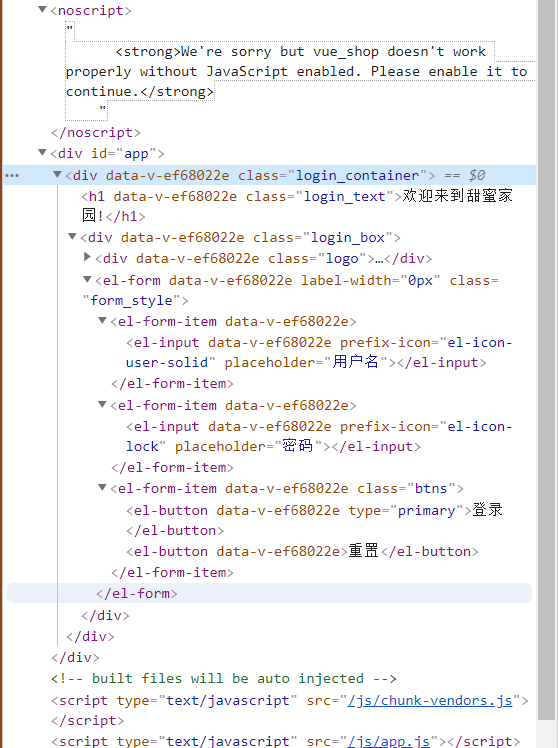Click the "login_container" class value
Screen dimensions: 558x748
click(357, 176)
